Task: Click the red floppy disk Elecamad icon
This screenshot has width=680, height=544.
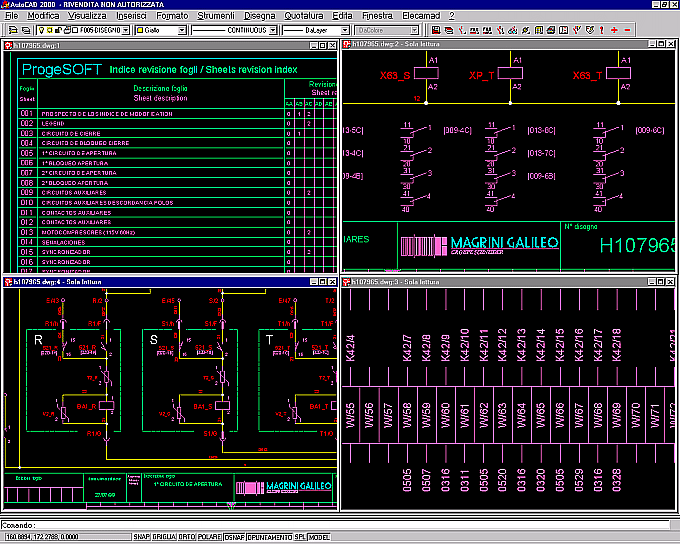Action: pyautogui.click(x=436, y=30)
